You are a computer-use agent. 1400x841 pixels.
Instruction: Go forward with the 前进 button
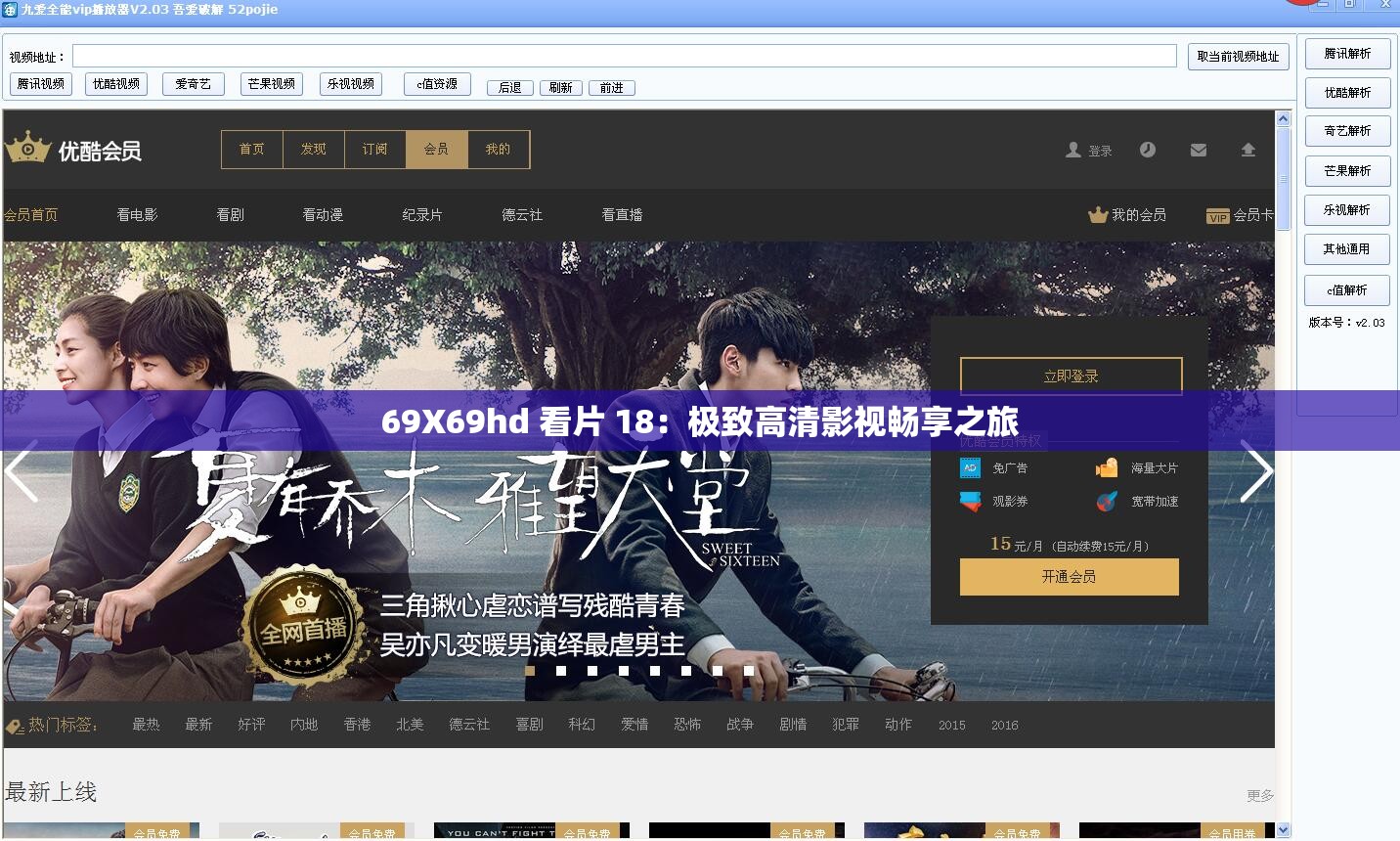612,88
